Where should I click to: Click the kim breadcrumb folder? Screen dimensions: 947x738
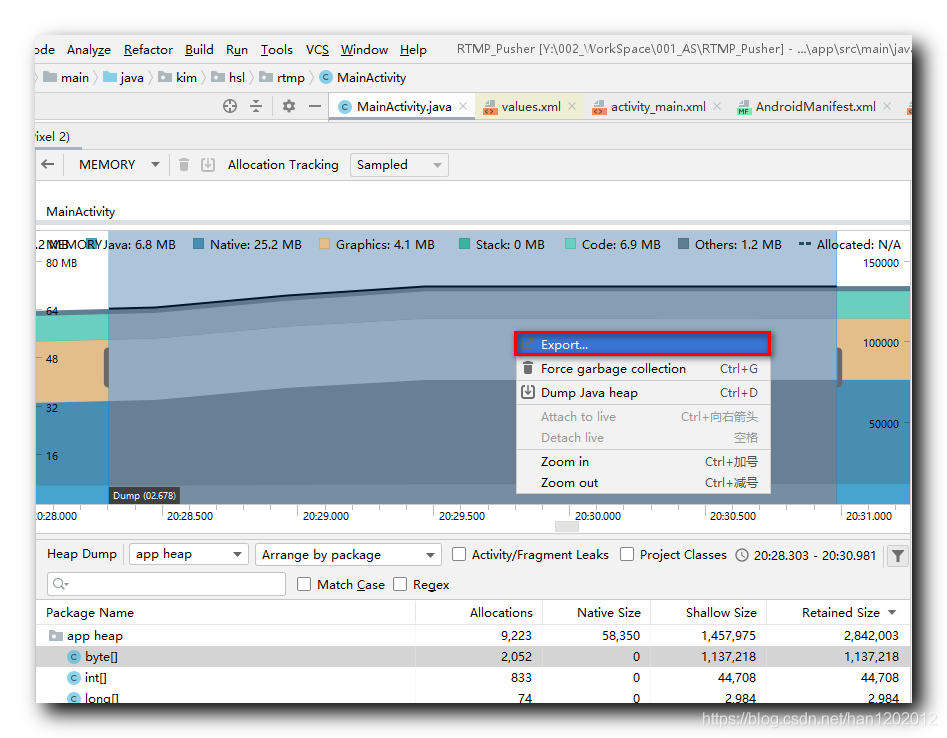tap(178, 77)
